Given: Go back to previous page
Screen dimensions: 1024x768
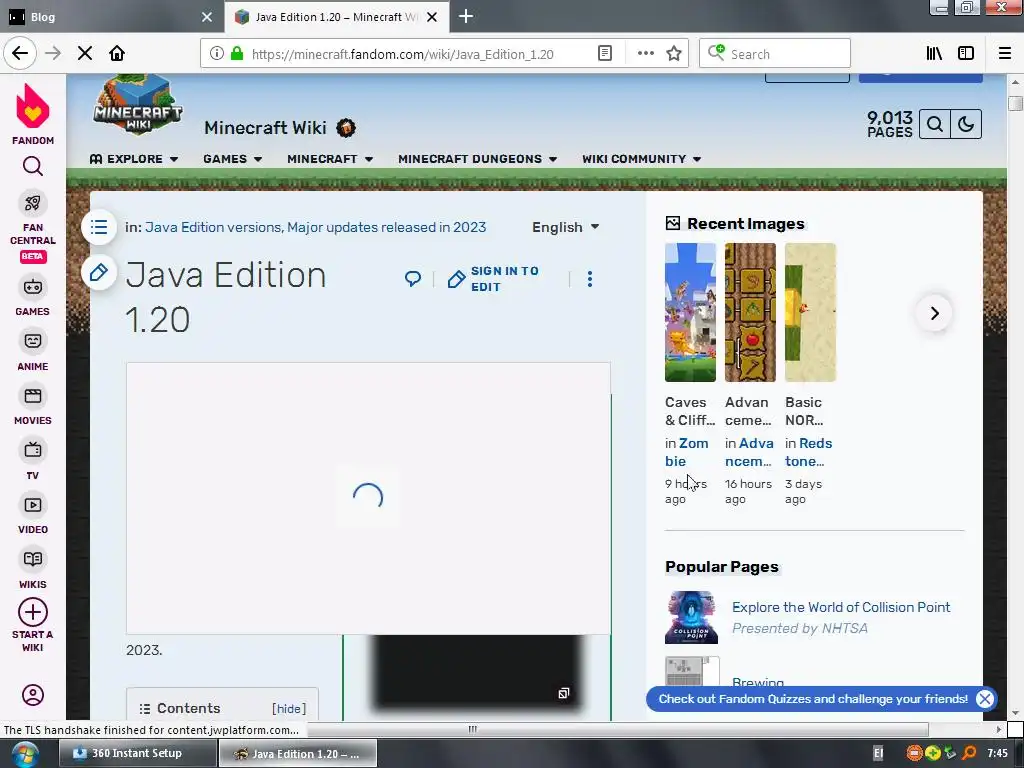Looking at the screenshot, I should coord(20,54).
